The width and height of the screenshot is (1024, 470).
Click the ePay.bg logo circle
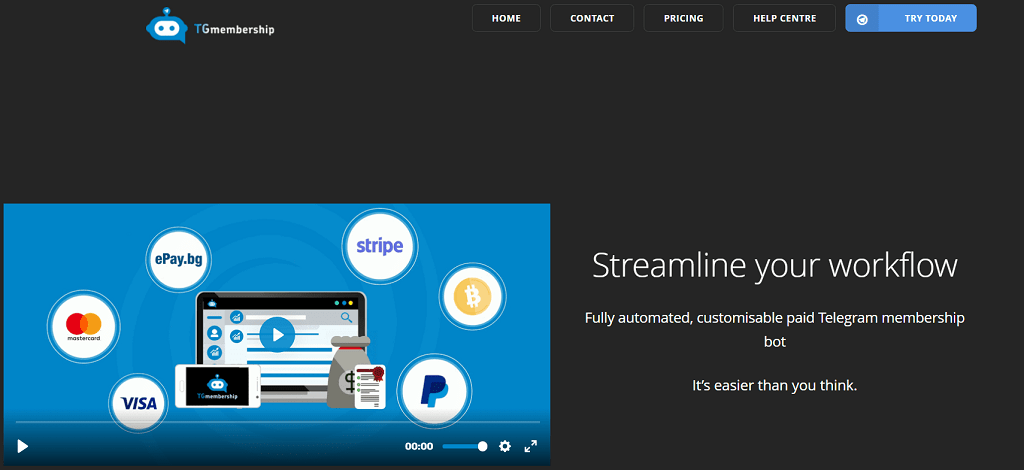tap(178, 259)
